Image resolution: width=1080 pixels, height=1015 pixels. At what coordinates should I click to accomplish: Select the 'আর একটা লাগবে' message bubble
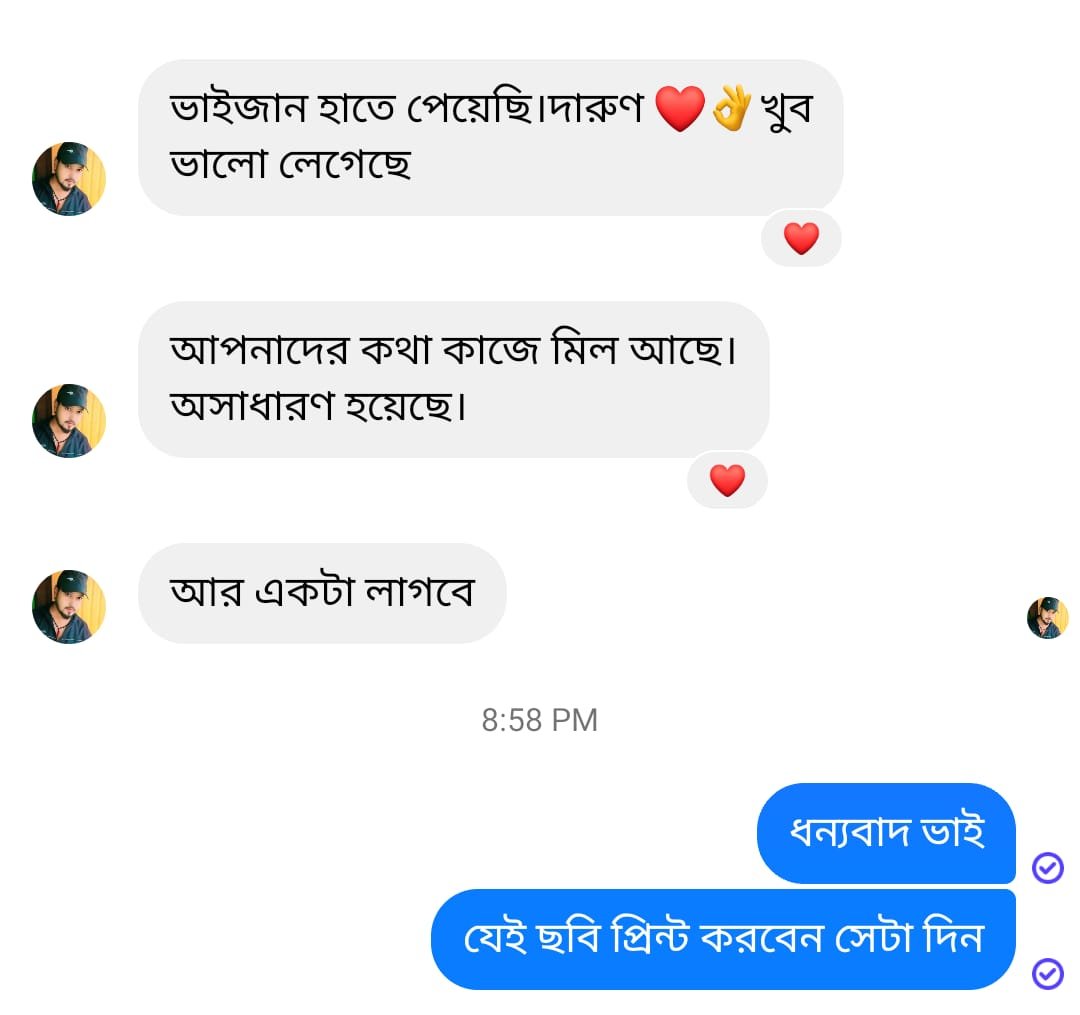322,593
